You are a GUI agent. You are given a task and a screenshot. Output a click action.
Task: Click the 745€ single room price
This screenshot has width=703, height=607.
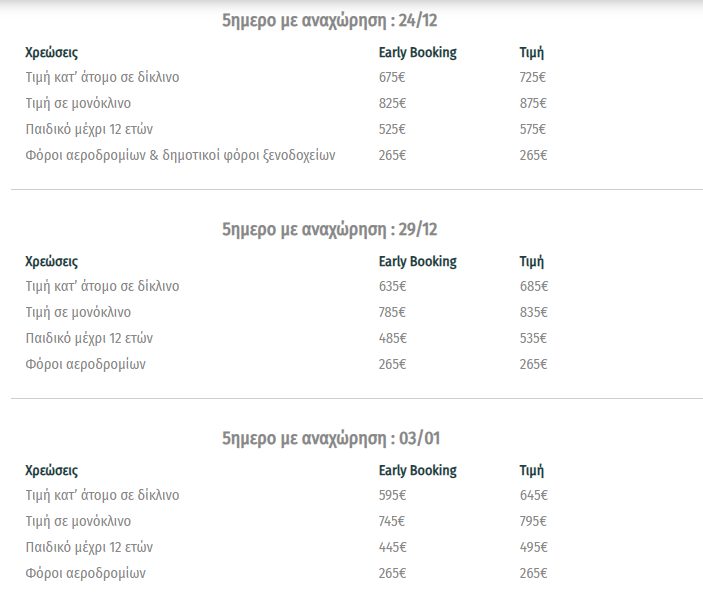pos(393,521)
